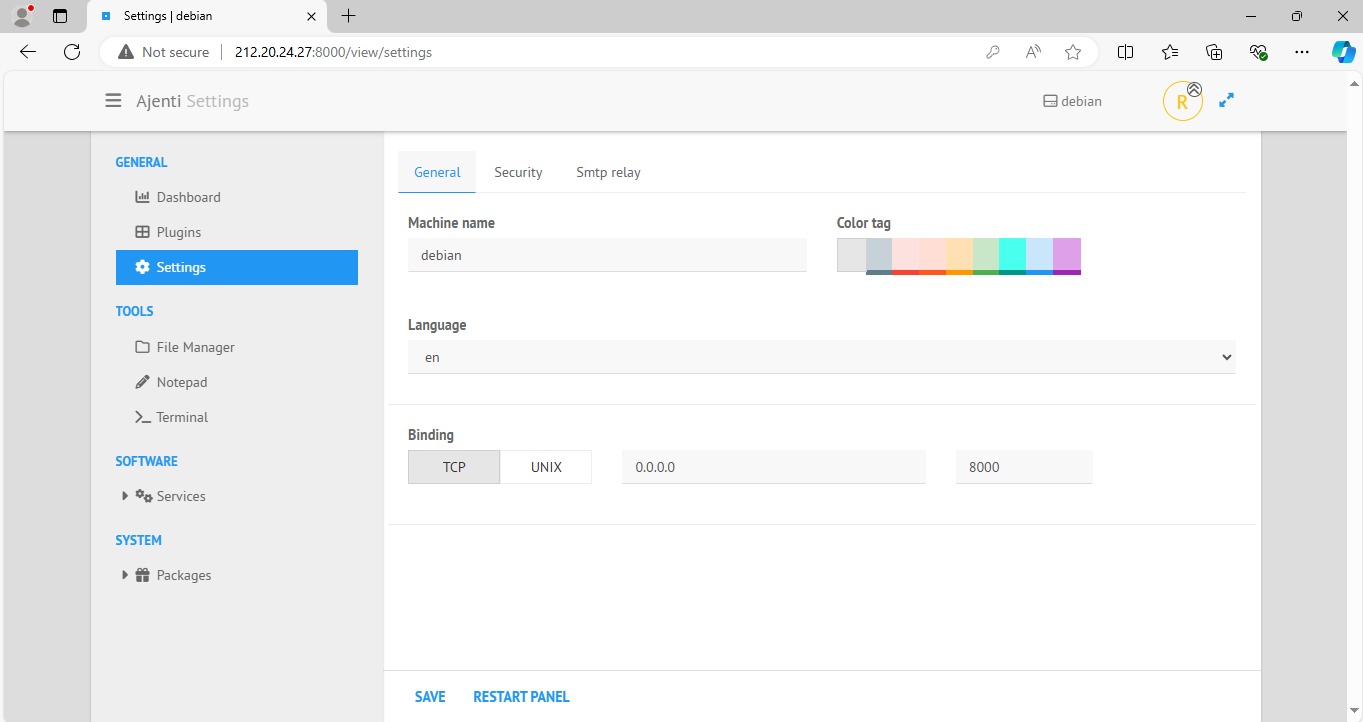The width and height of the screenshot is (1363, 722).
Task: Click the Settings gear icon in sidebar
Action: [142, 267]
